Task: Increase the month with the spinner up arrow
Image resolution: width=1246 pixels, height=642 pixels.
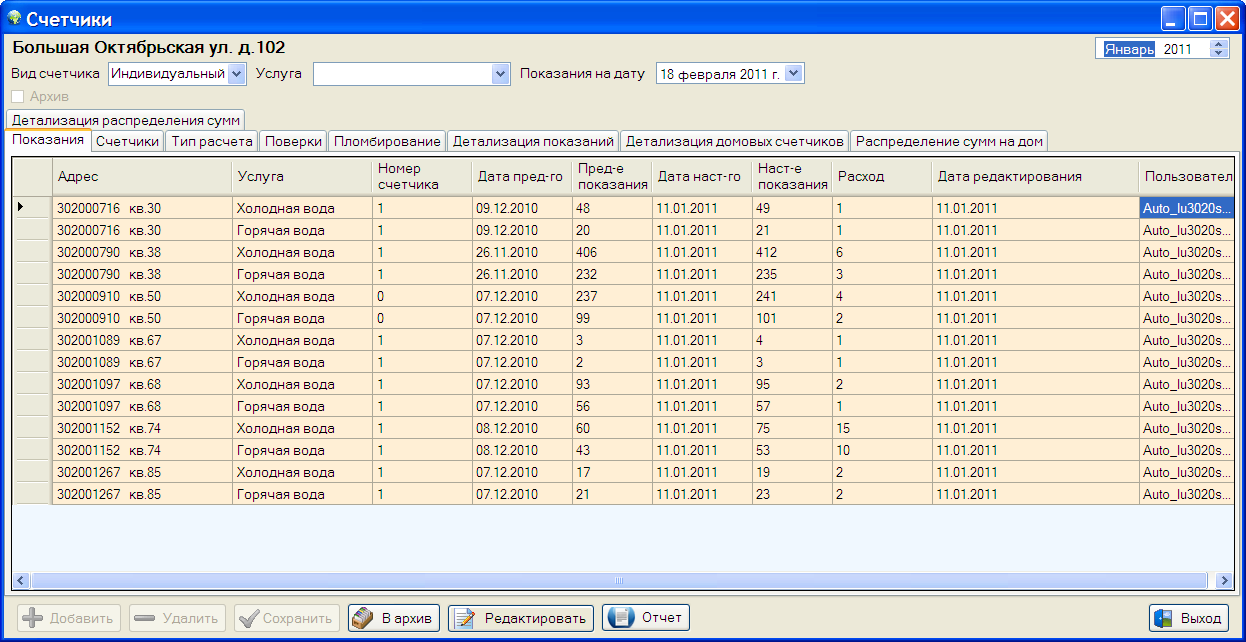Action: tap(1218, 44)
